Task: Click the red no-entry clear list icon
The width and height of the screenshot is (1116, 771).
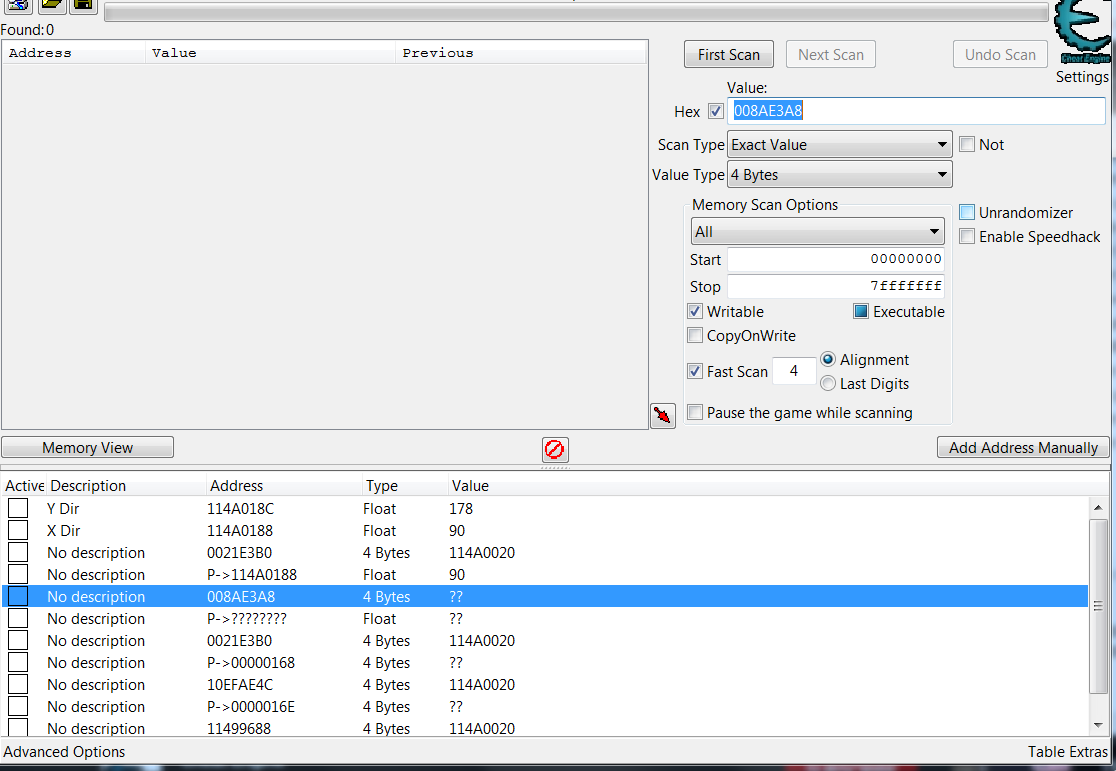Action: pos(555,449)
